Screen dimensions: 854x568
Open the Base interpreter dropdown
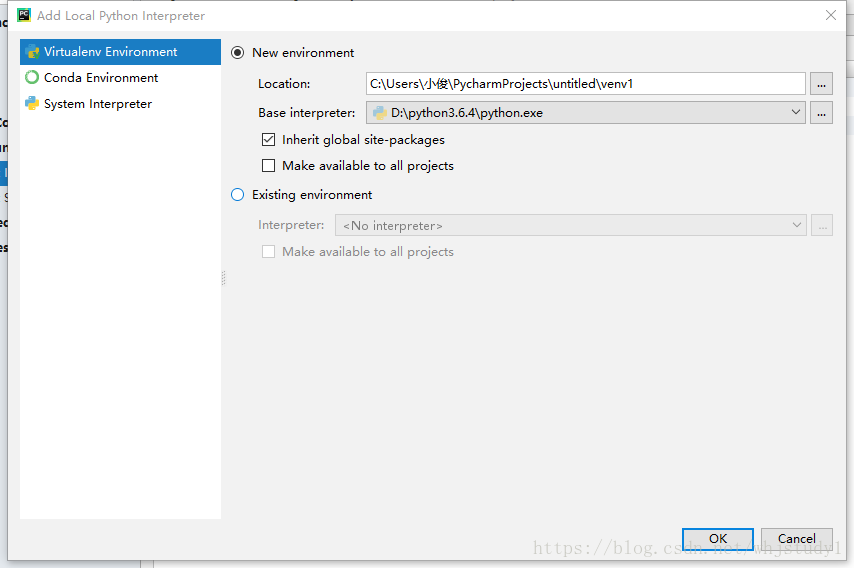coord(585,113)
